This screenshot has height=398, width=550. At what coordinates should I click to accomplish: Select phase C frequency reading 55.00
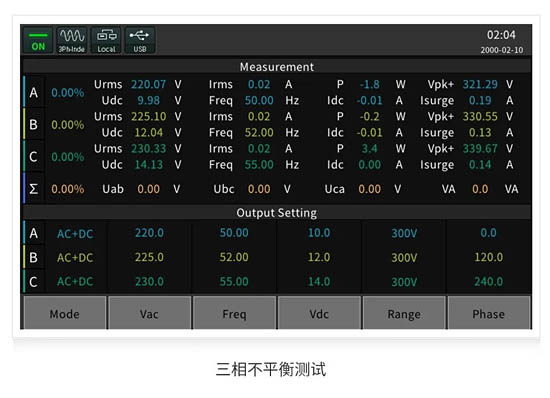tap(259, 165)
